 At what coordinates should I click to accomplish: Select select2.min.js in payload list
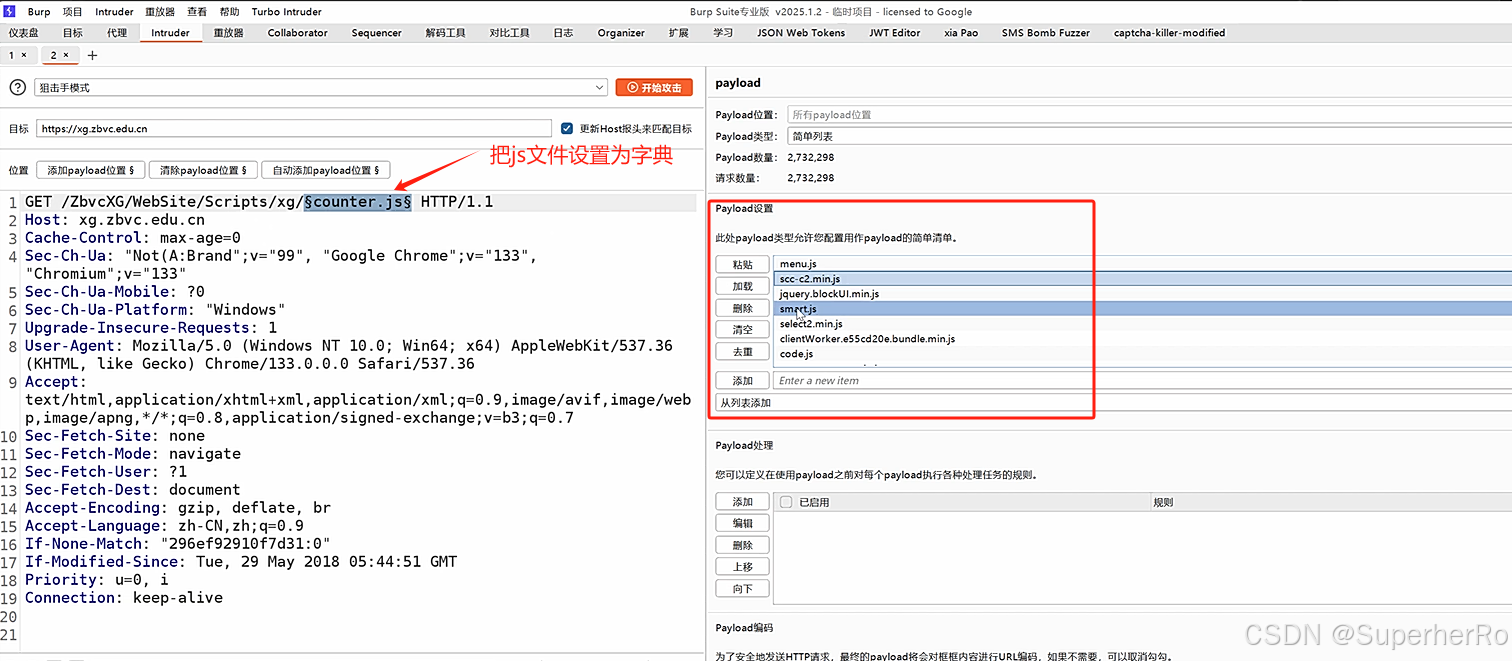(x=1143, y=324)
